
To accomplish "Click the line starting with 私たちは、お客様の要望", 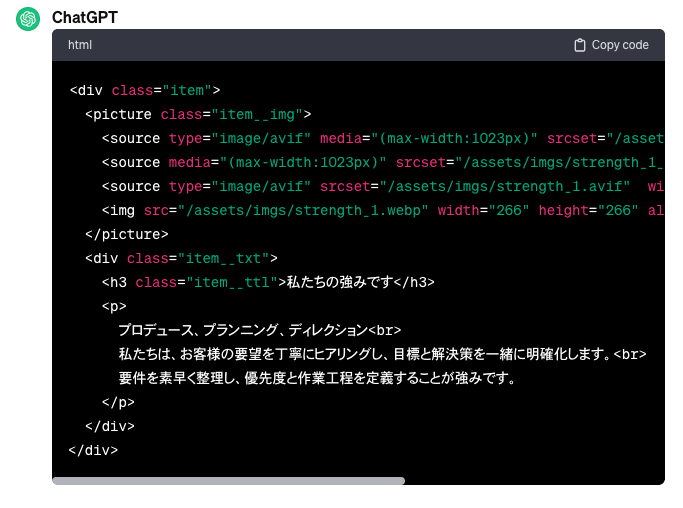I will tap(382, 354).
